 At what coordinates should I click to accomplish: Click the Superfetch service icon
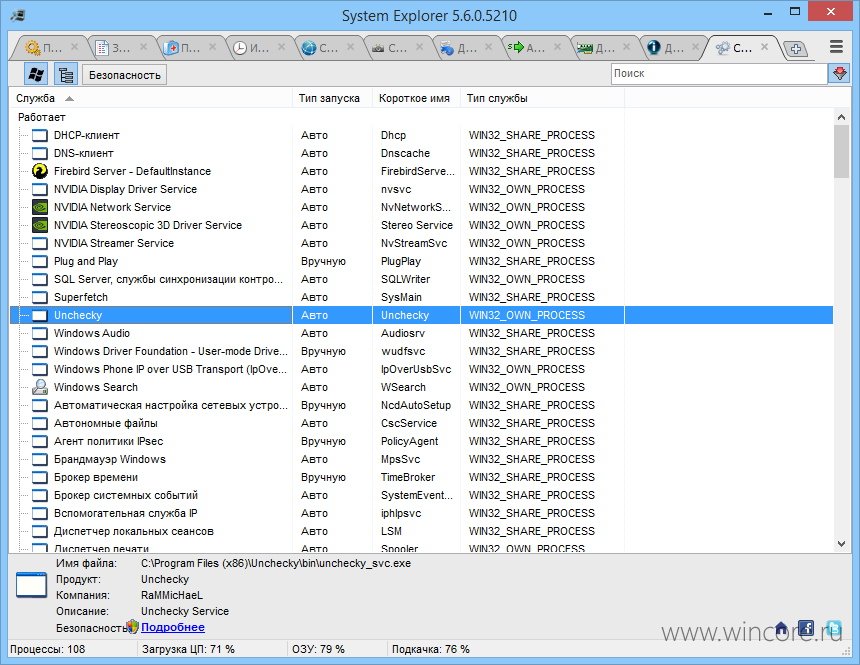coord(39,297)
